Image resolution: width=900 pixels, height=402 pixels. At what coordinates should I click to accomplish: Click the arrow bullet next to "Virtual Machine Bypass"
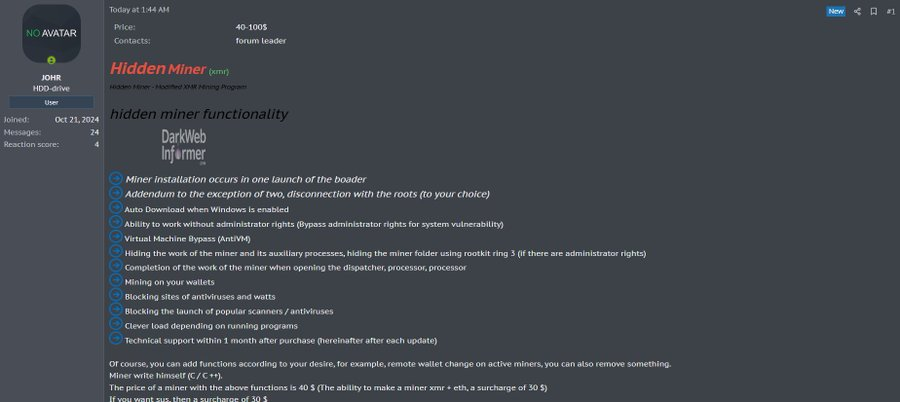coord(116,238)
